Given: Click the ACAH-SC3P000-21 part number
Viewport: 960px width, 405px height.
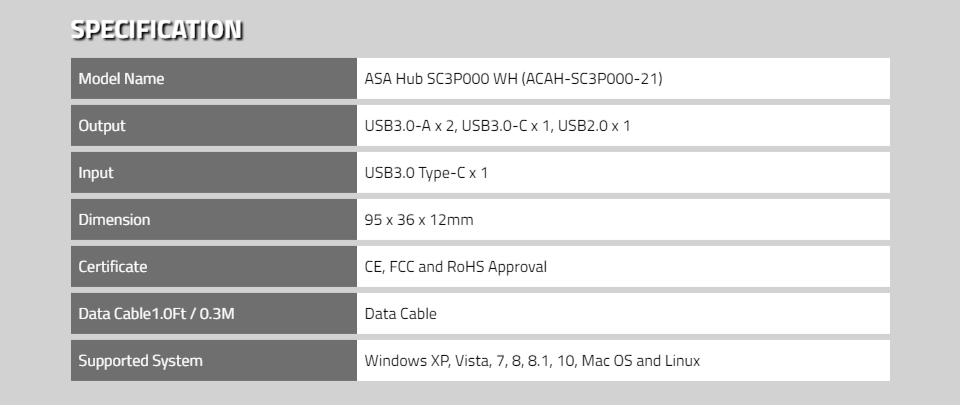Looking at the screenshot, I should coord(591,78).
